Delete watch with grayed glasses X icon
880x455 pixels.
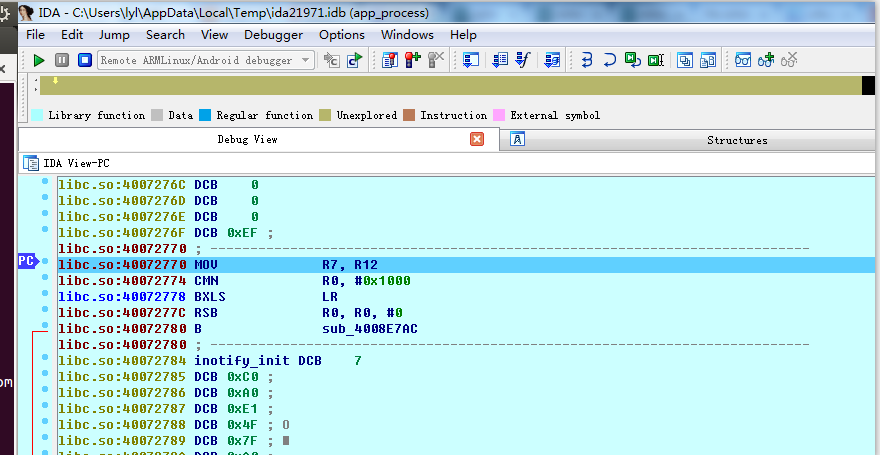click(789, 60)
